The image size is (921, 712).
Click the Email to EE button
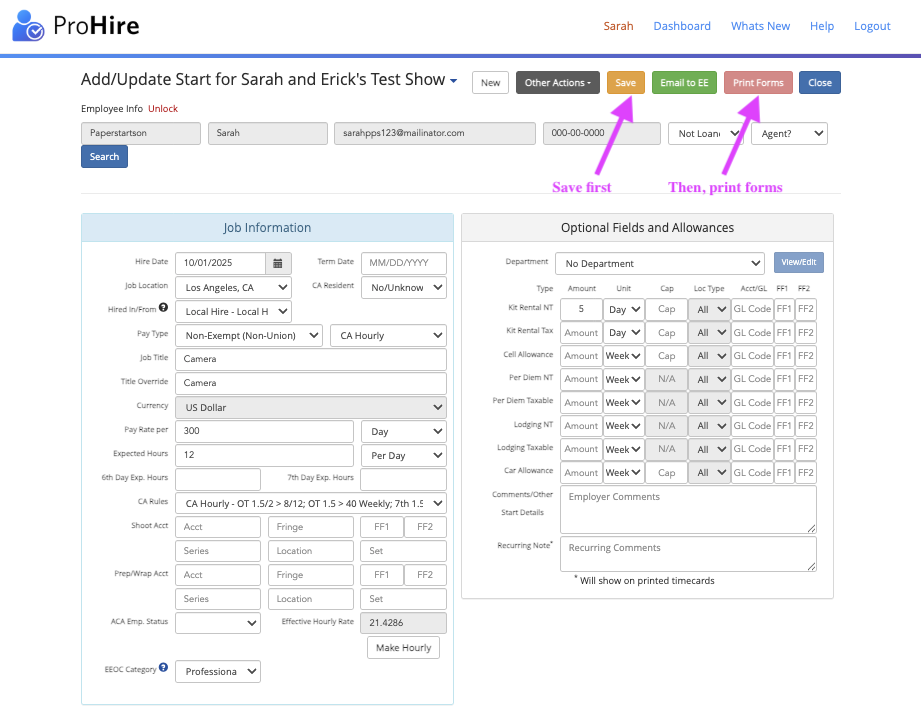click(x=684, y=83)
